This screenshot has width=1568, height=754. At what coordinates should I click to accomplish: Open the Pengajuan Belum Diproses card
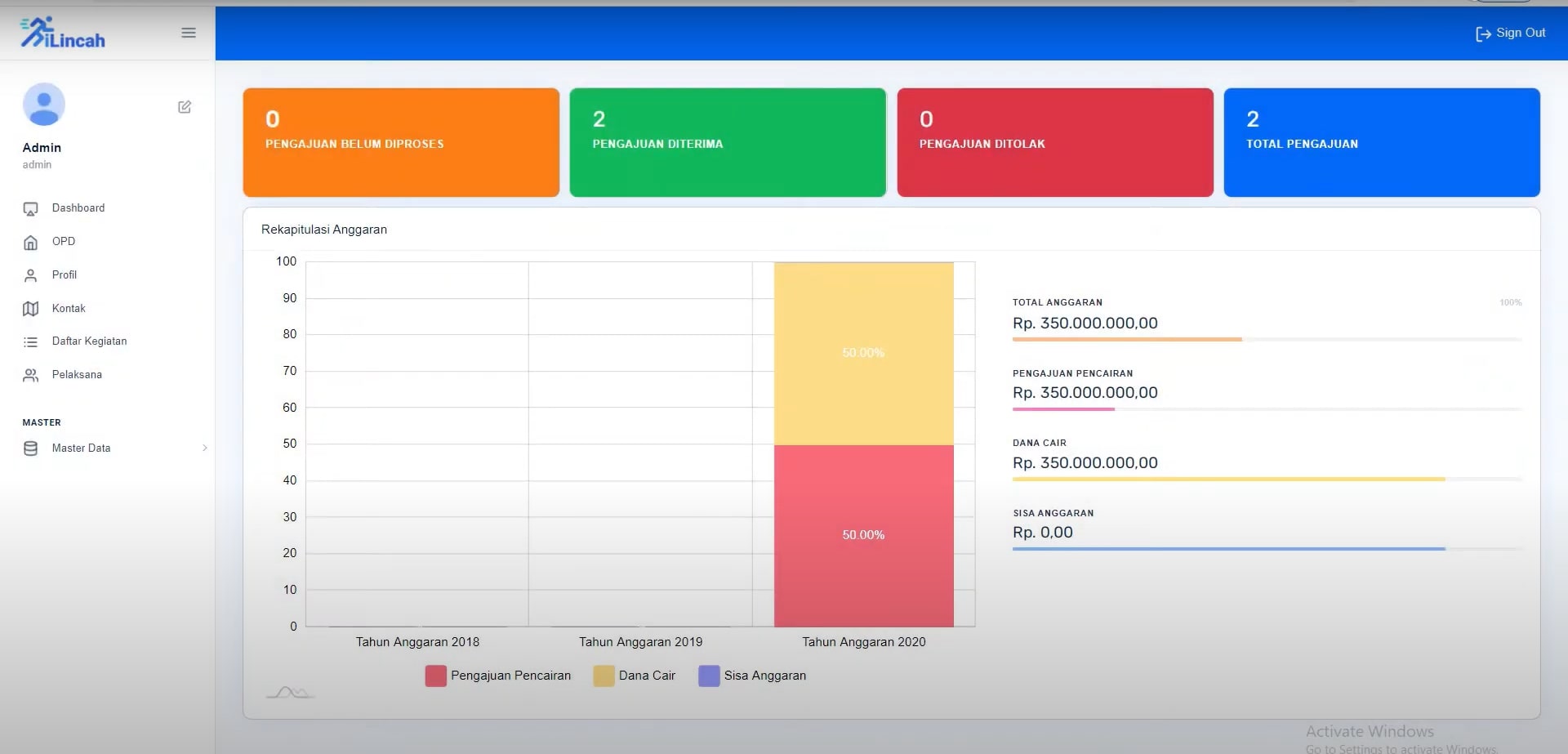(x=401, y=142)
